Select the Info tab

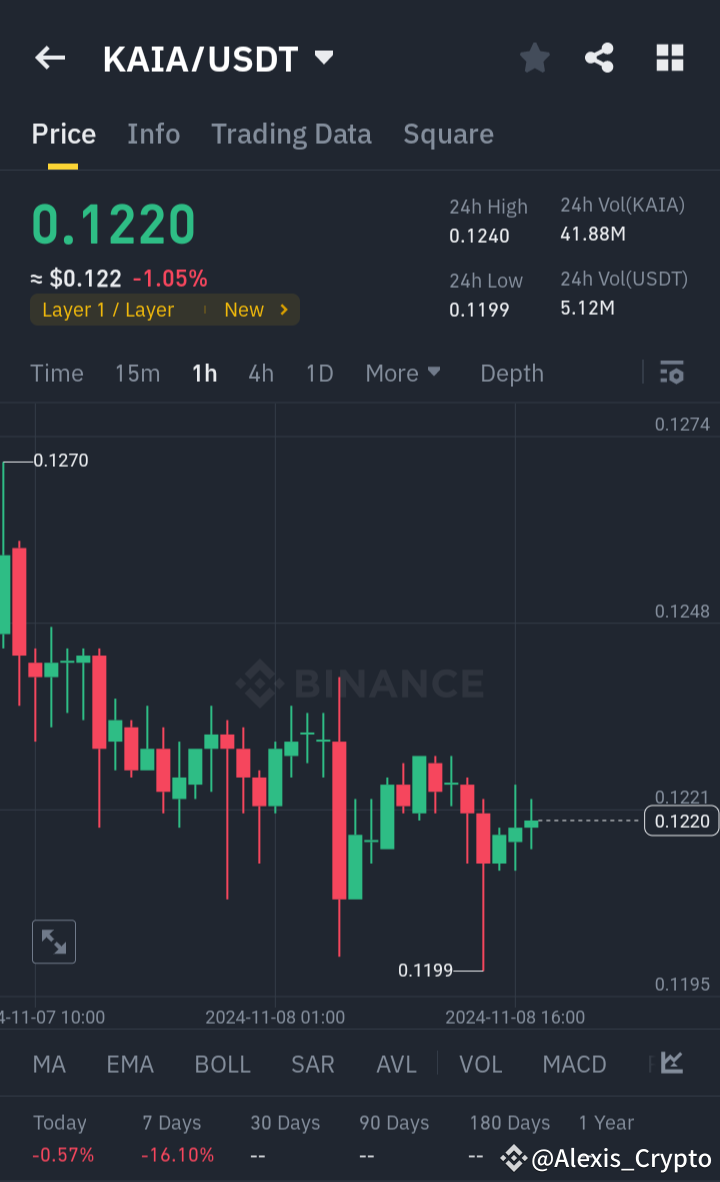(153, 133)
